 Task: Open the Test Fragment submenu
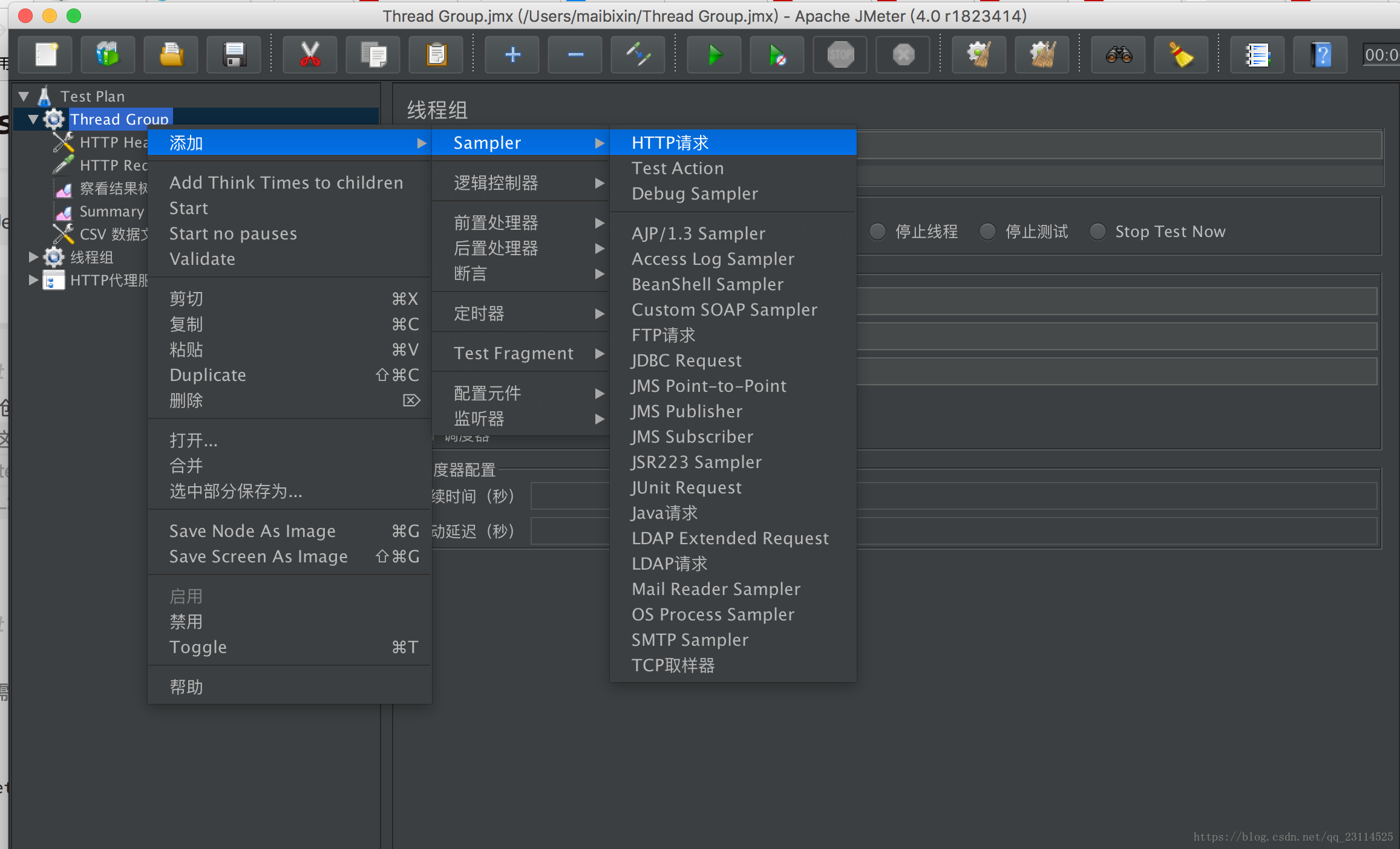pyautogui.click(x=521, y=353)
